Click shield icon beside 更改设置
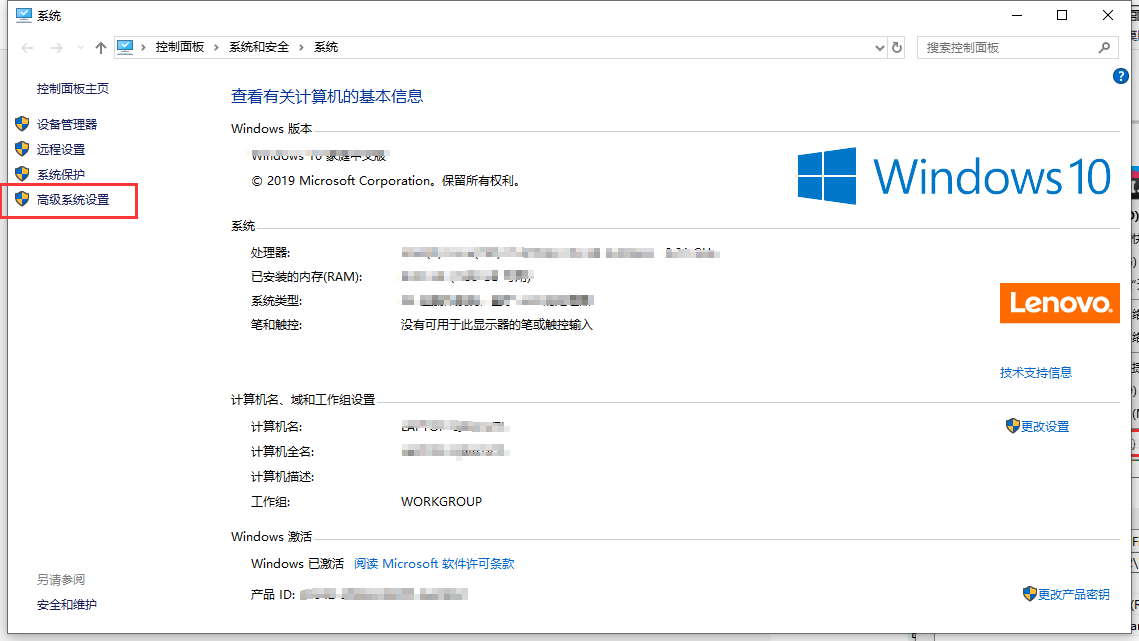The width and height of the screenshot is (1139, 641). click(1013, 426)
